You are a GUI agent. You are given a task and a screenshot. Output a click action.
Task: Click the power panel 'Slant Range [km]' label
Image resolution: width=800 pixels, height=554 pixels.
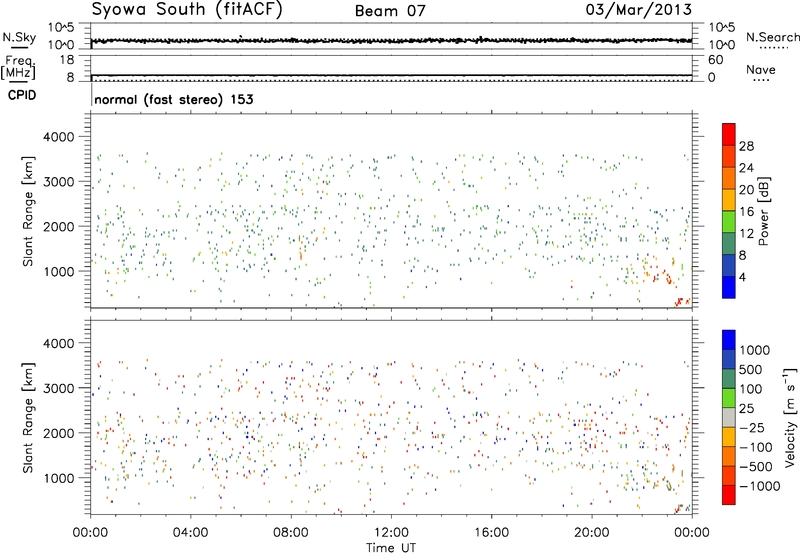28,211
